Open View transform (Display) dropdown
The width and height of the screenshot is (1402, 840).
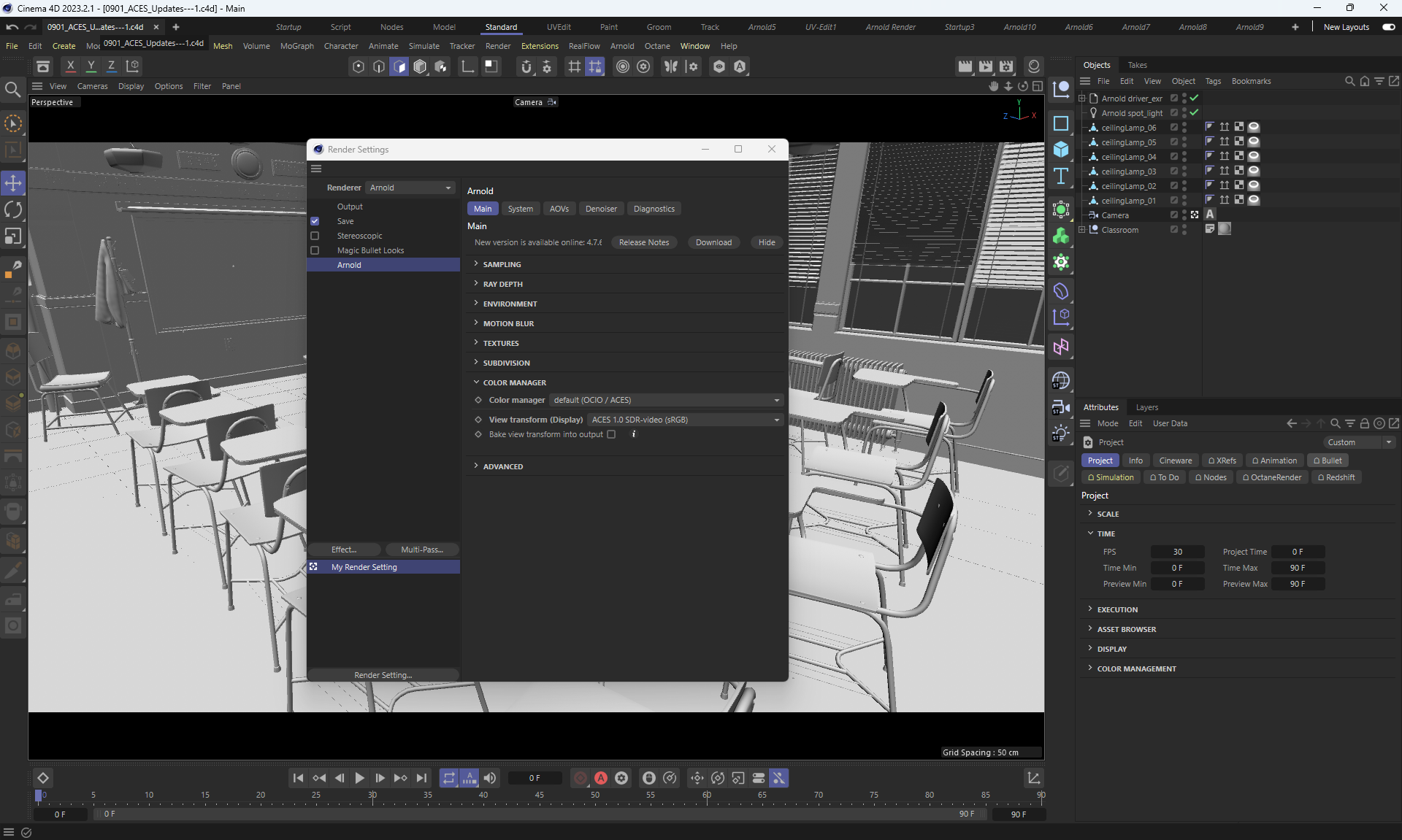[685, 420]
